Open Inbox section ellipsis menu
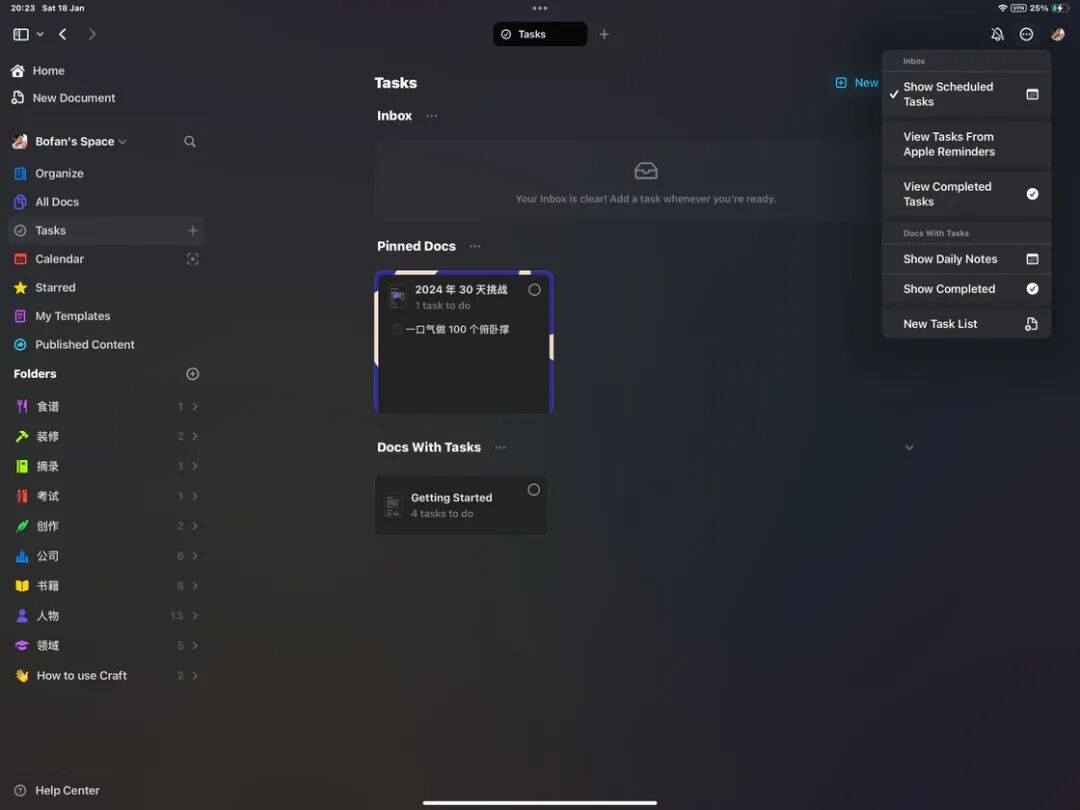1080x810 pixels. pos(432,116)
